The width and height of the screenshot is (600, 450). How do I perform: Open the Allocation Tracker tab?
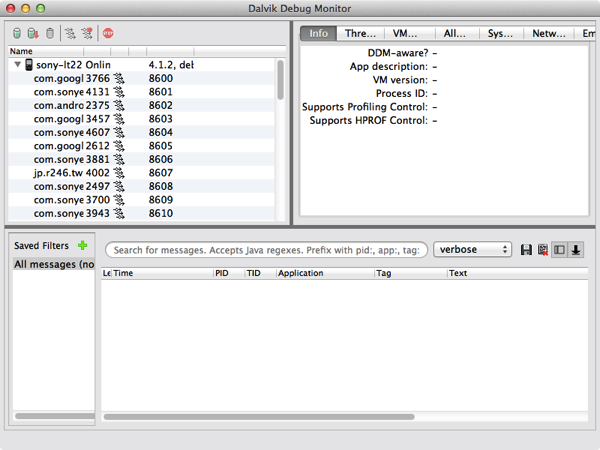coord(455,33)
